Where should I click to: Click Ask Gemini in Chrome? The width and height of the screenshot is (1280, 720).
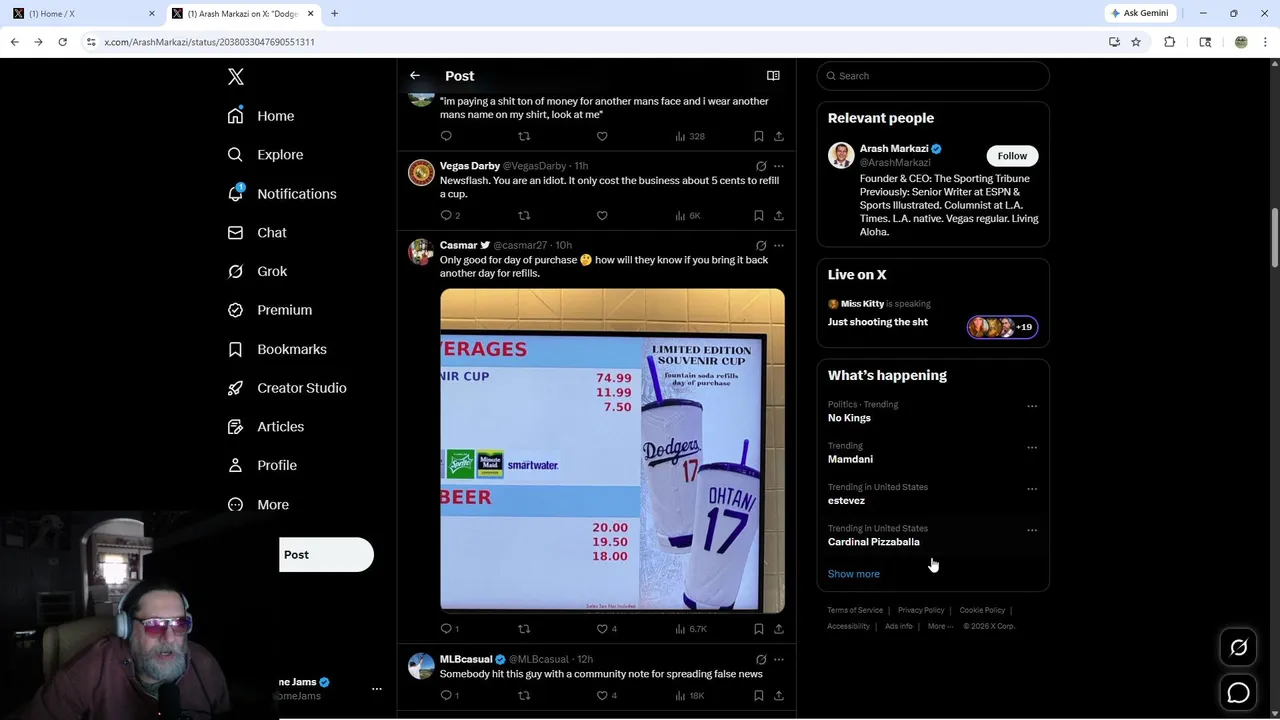tap(1139, 13)
